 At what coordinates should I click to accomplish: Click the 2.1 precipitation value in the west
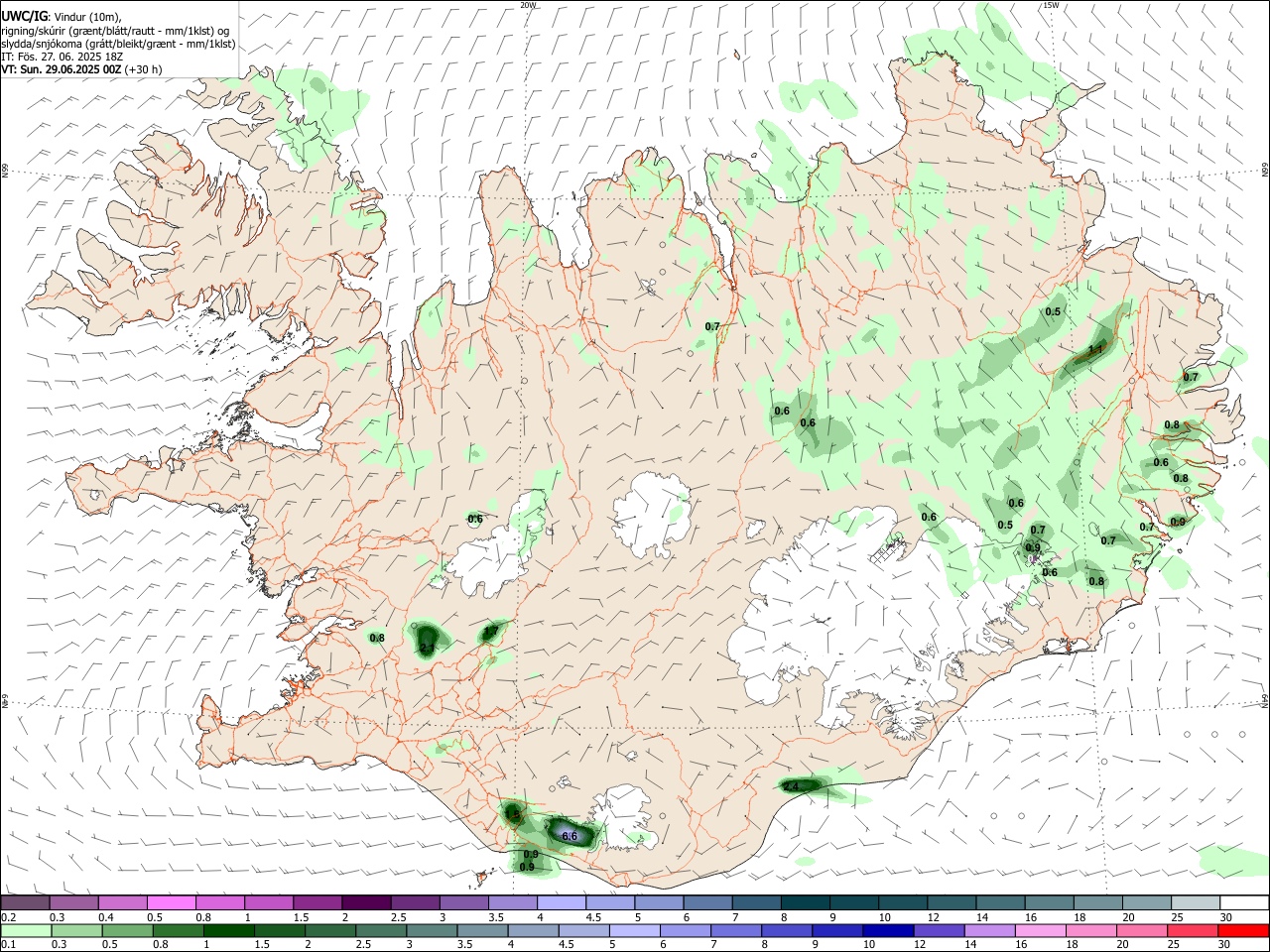point(427,649)
